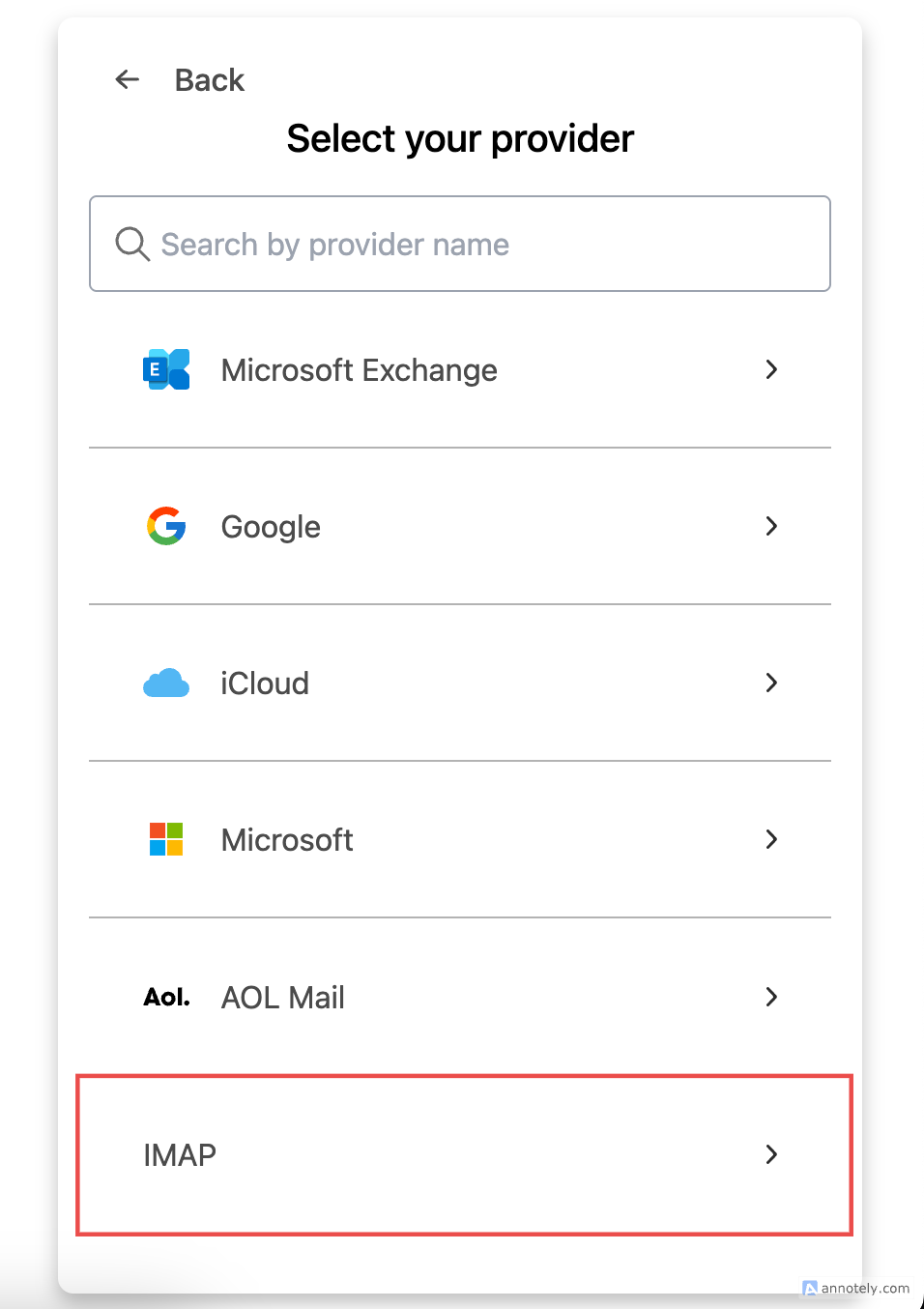Click the Microsoft Exchange logo icon
The image size is (924, 1309).
(x=166, y=369)
